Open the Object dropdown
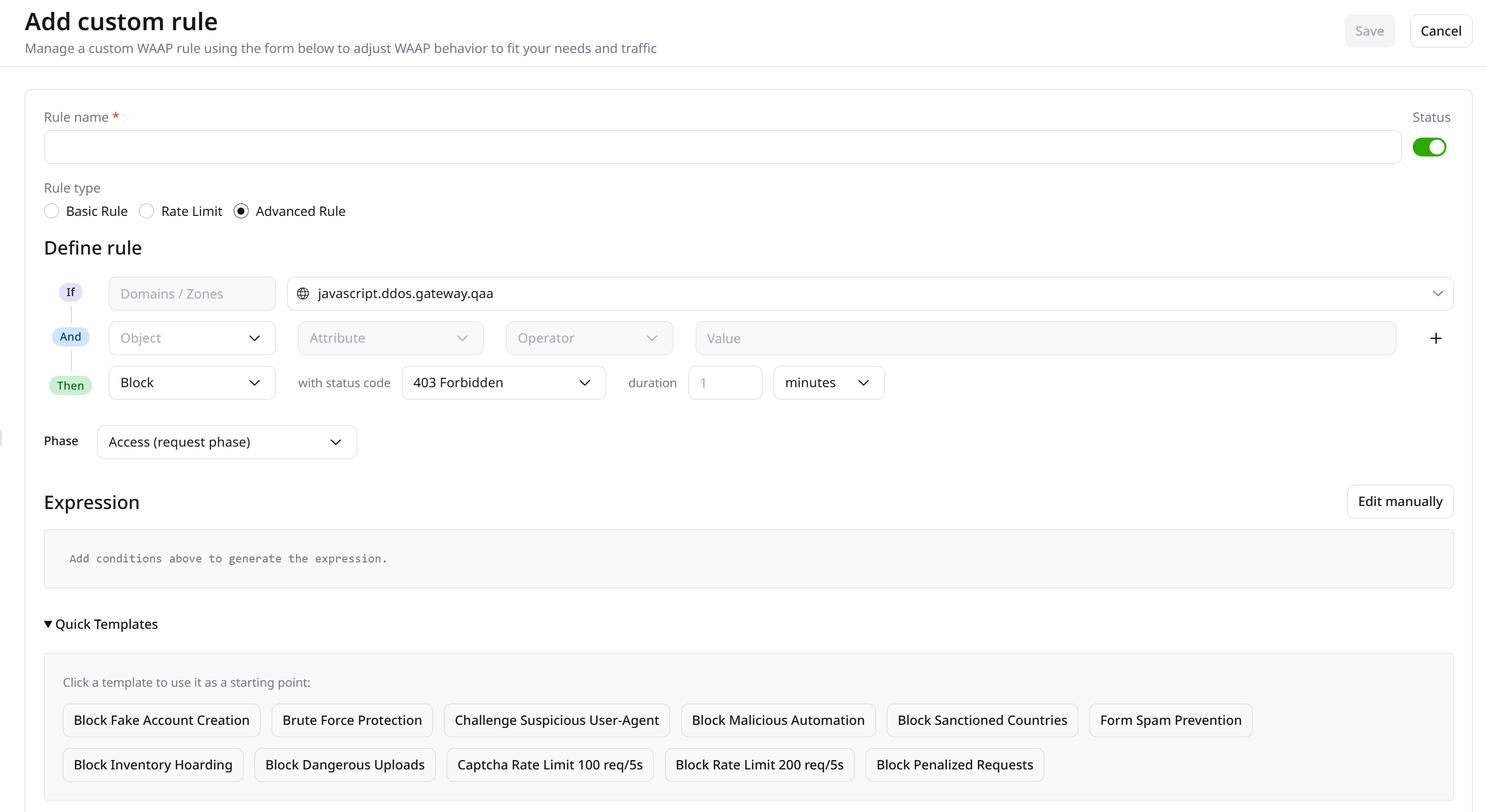Image resolution: width=1487 pixels, height=812 pixels. (x=192, y=338)
